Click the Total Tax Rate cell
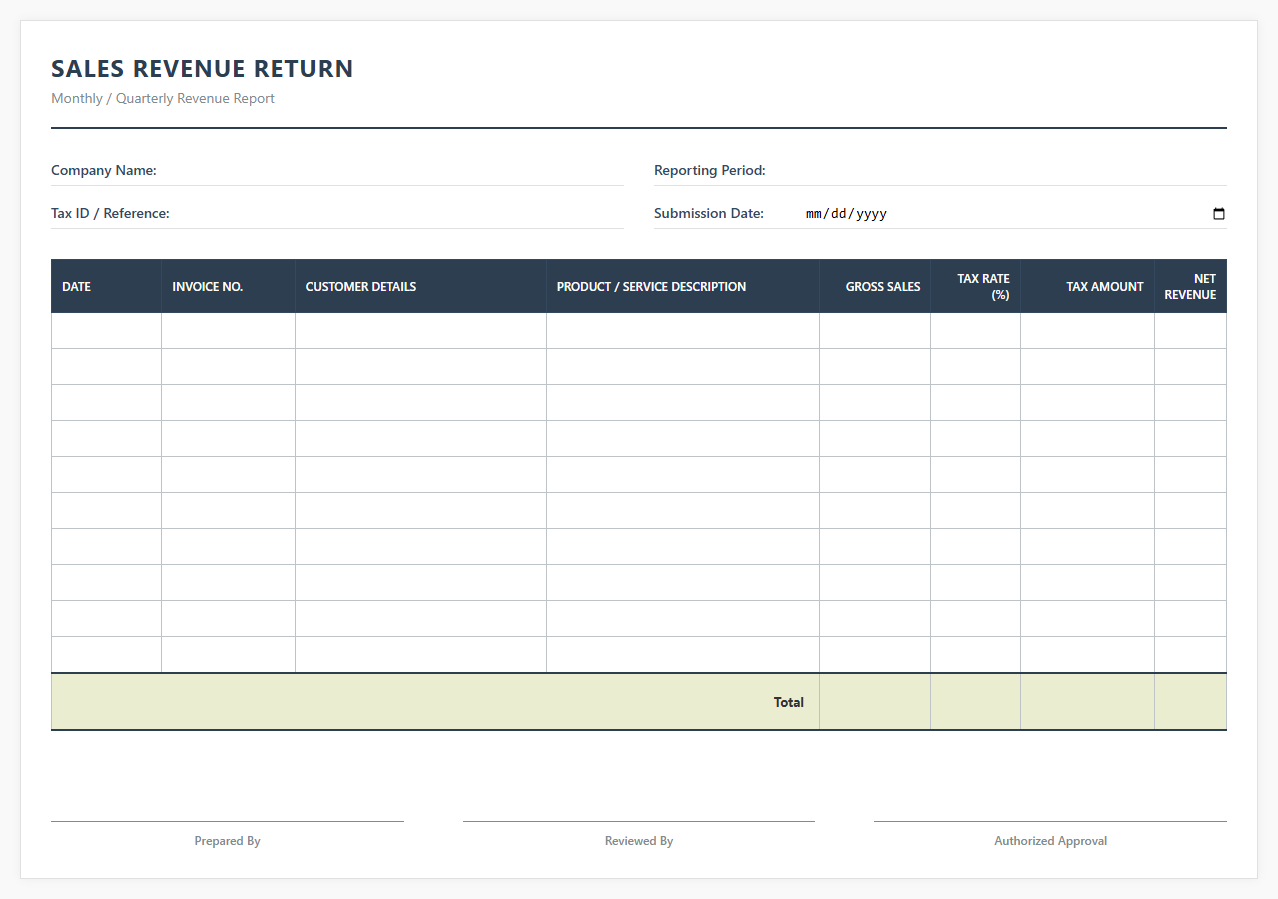Image resolution: width=1278 pixels, height=899 pixels. 975,702
